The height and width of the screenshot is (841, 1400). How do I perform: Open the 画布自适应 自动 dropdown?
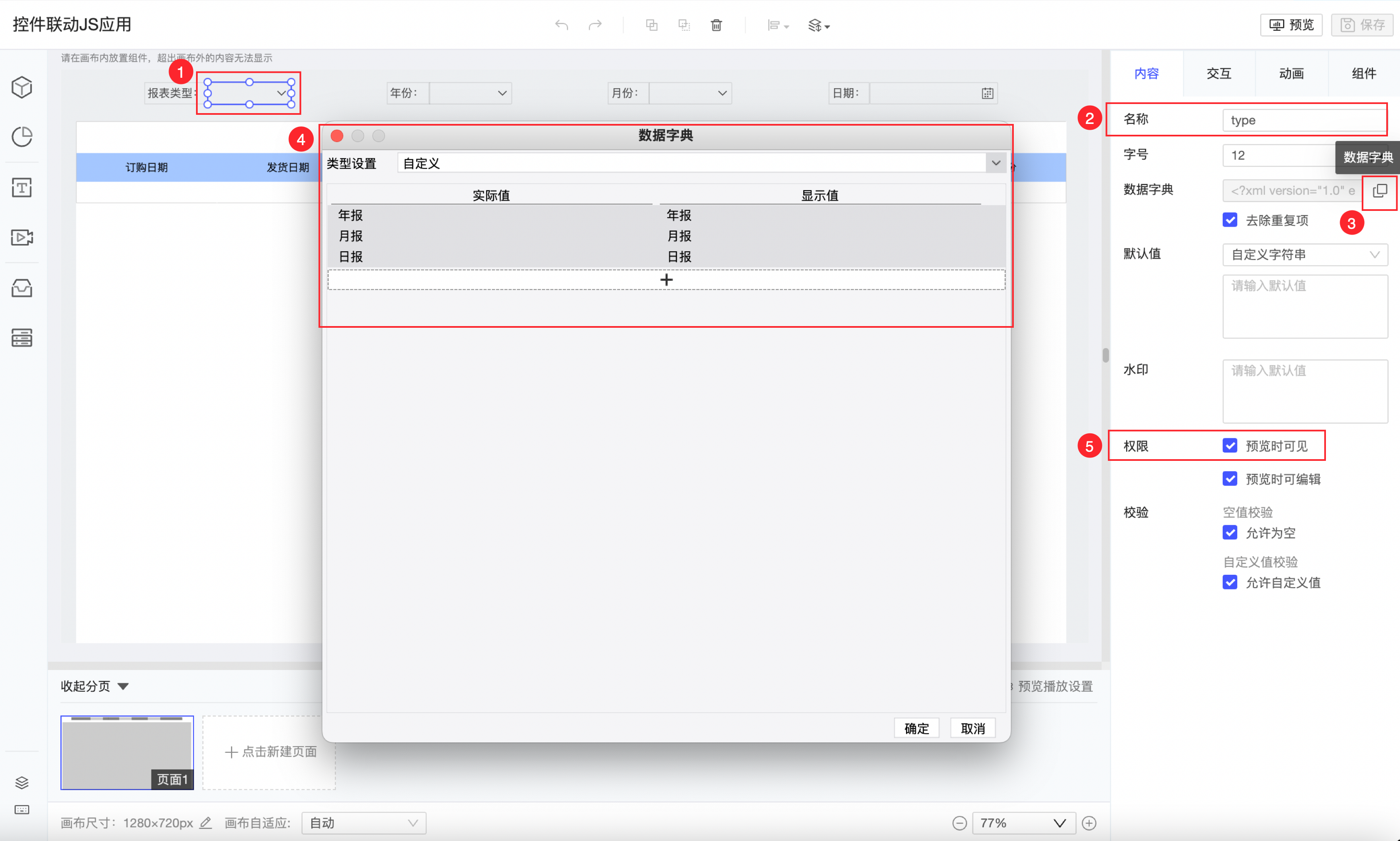363,823
